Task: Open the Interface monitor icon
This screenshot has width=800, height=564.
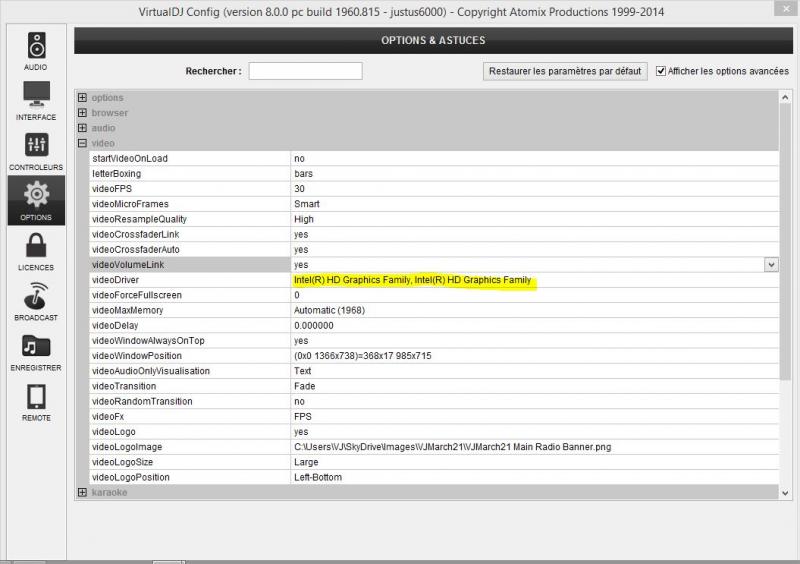Action: pyautogui.click(x=36, y=94)
